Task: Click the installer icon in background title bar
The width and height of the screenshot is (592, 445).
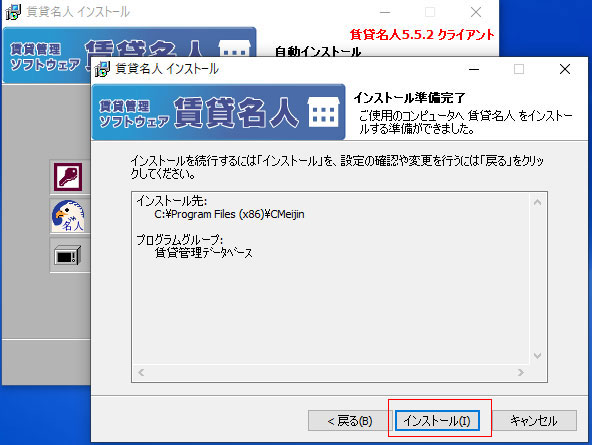Action: point(13,12)
